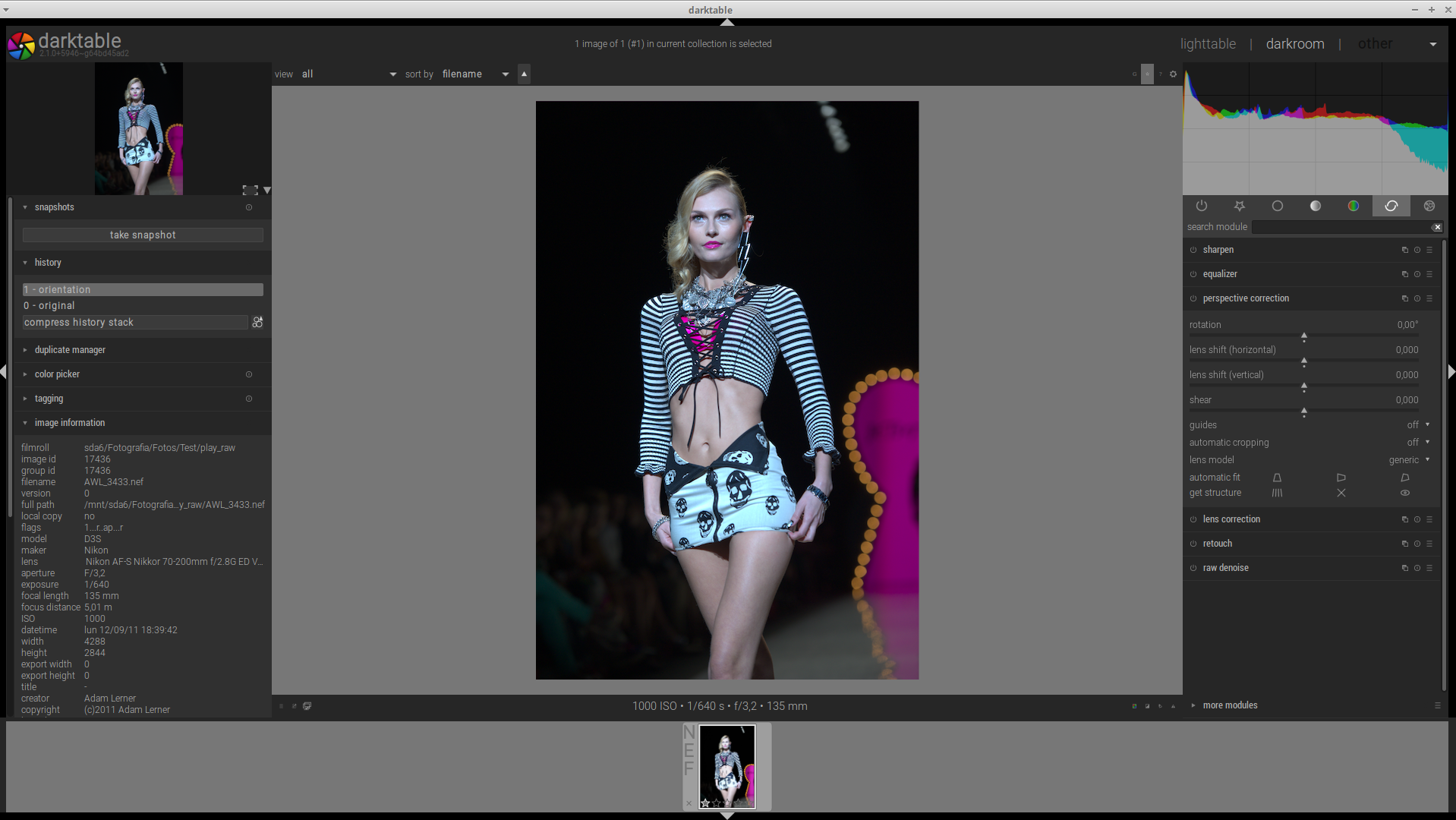Get structure lines analysis
Image resolution: width=1456 pixels, height=820 pixels.
click(1277, 493)
